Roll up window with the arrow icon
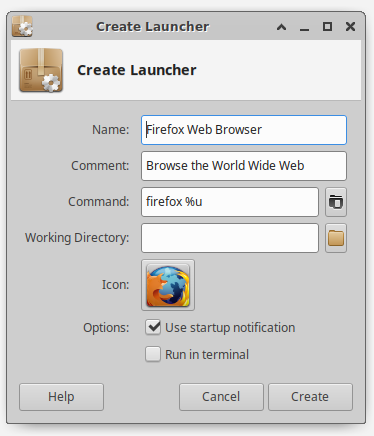Screen dimensions: 374x436 point(282,27)
